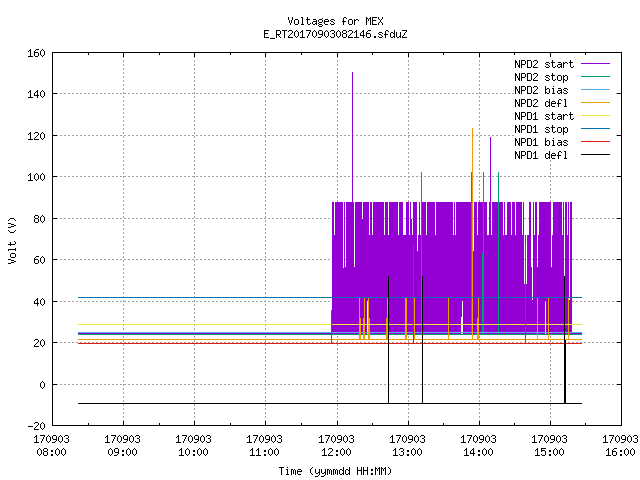
Task: Click the black NPD1 defl legend line
Action: pos(595,155)
